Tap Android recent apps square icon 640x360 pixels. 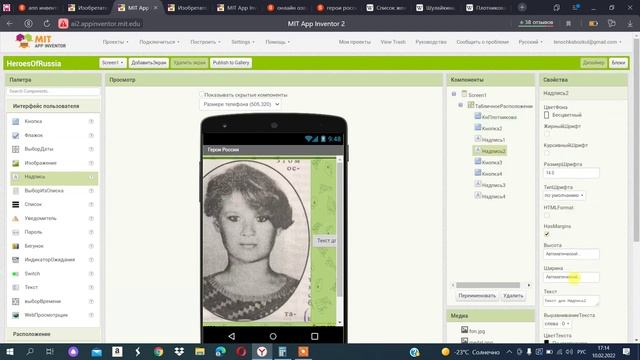tap(314, 336)
